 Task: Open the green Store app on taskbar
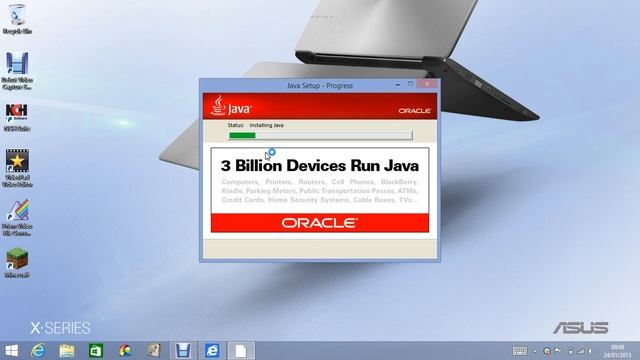[x=96, y=351]
